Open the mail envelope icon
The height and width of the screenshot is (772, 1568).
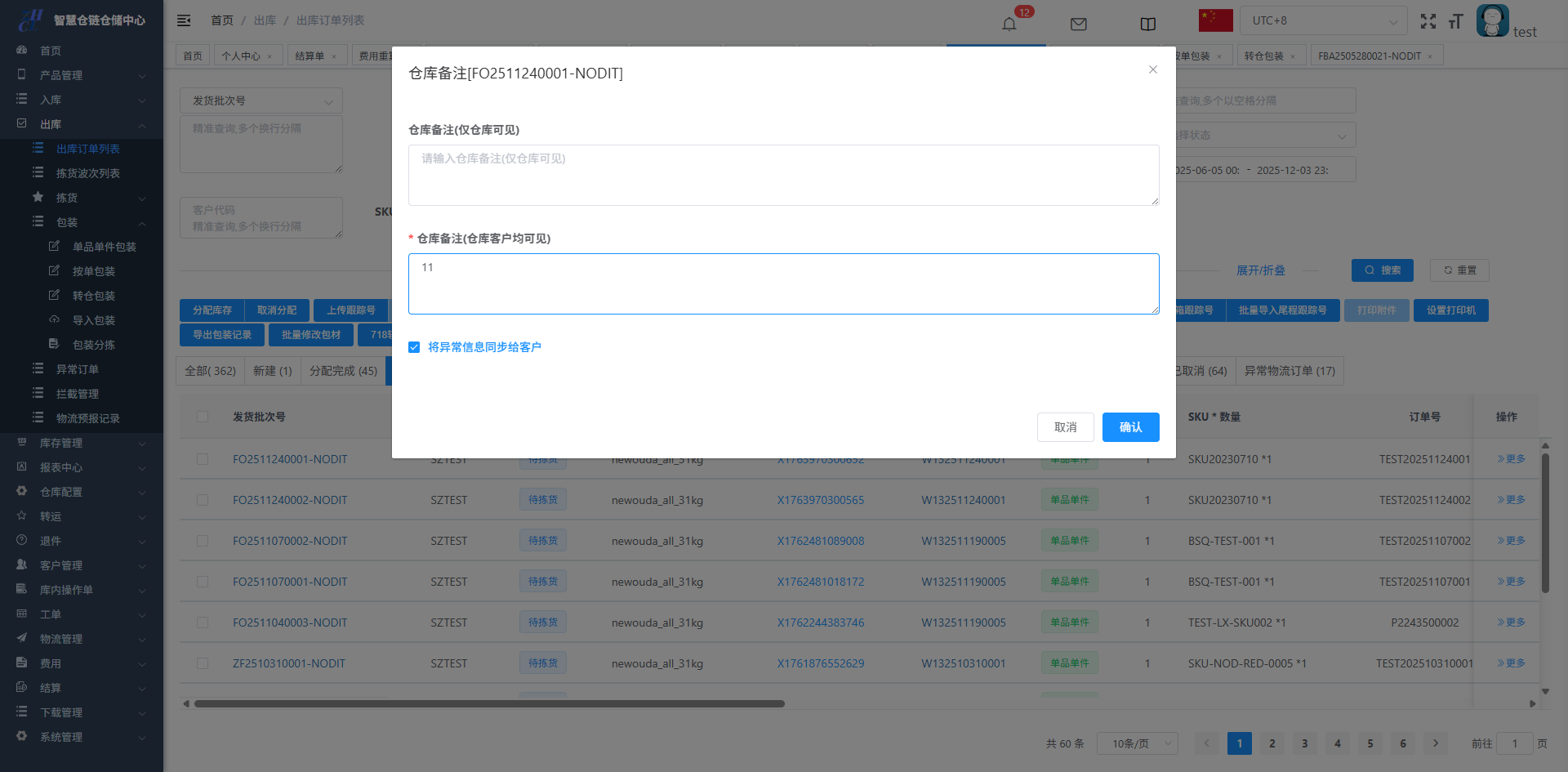pyautogui.click(x=1078, y=24)
